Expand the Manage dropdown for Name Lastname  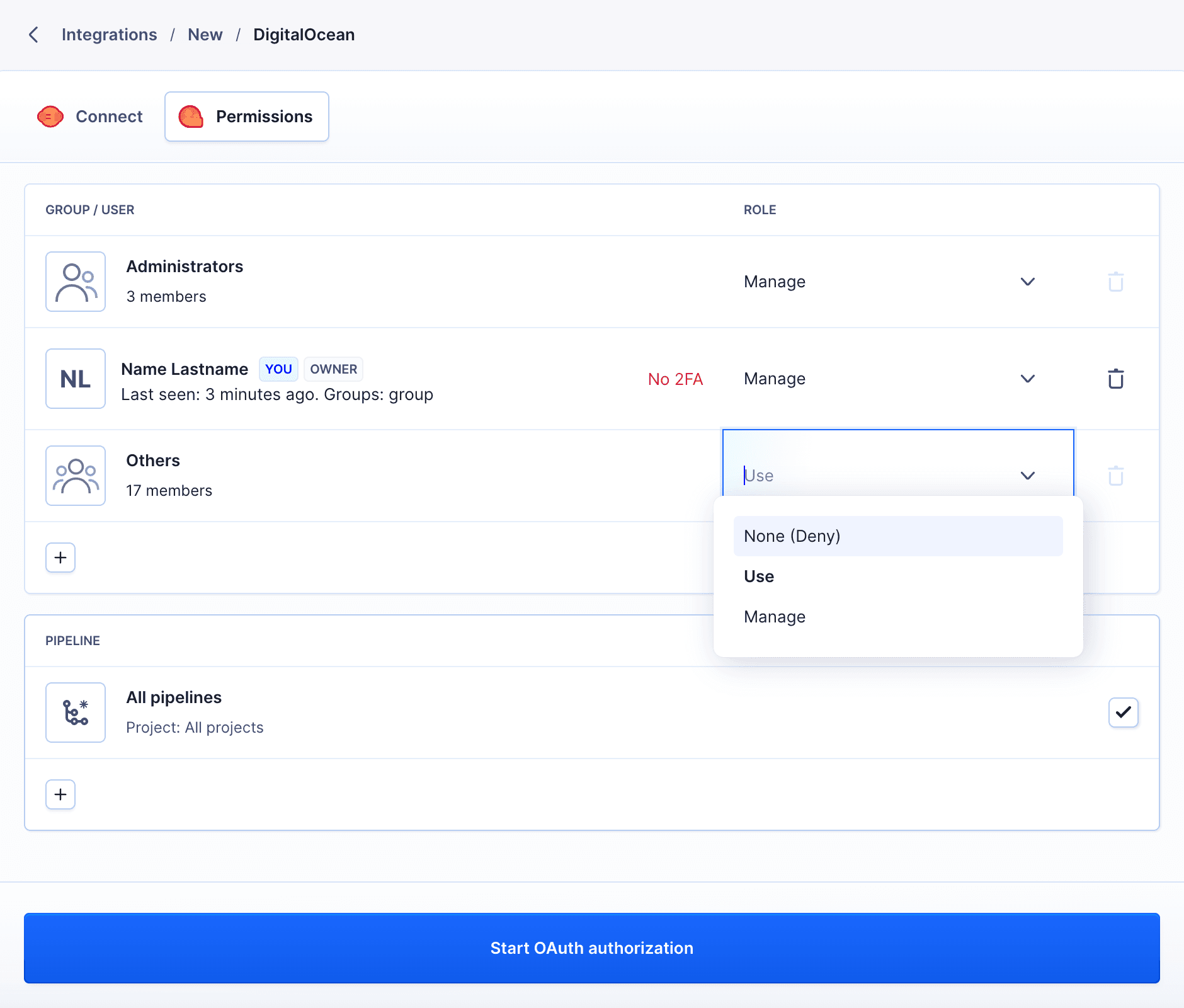1027,379
